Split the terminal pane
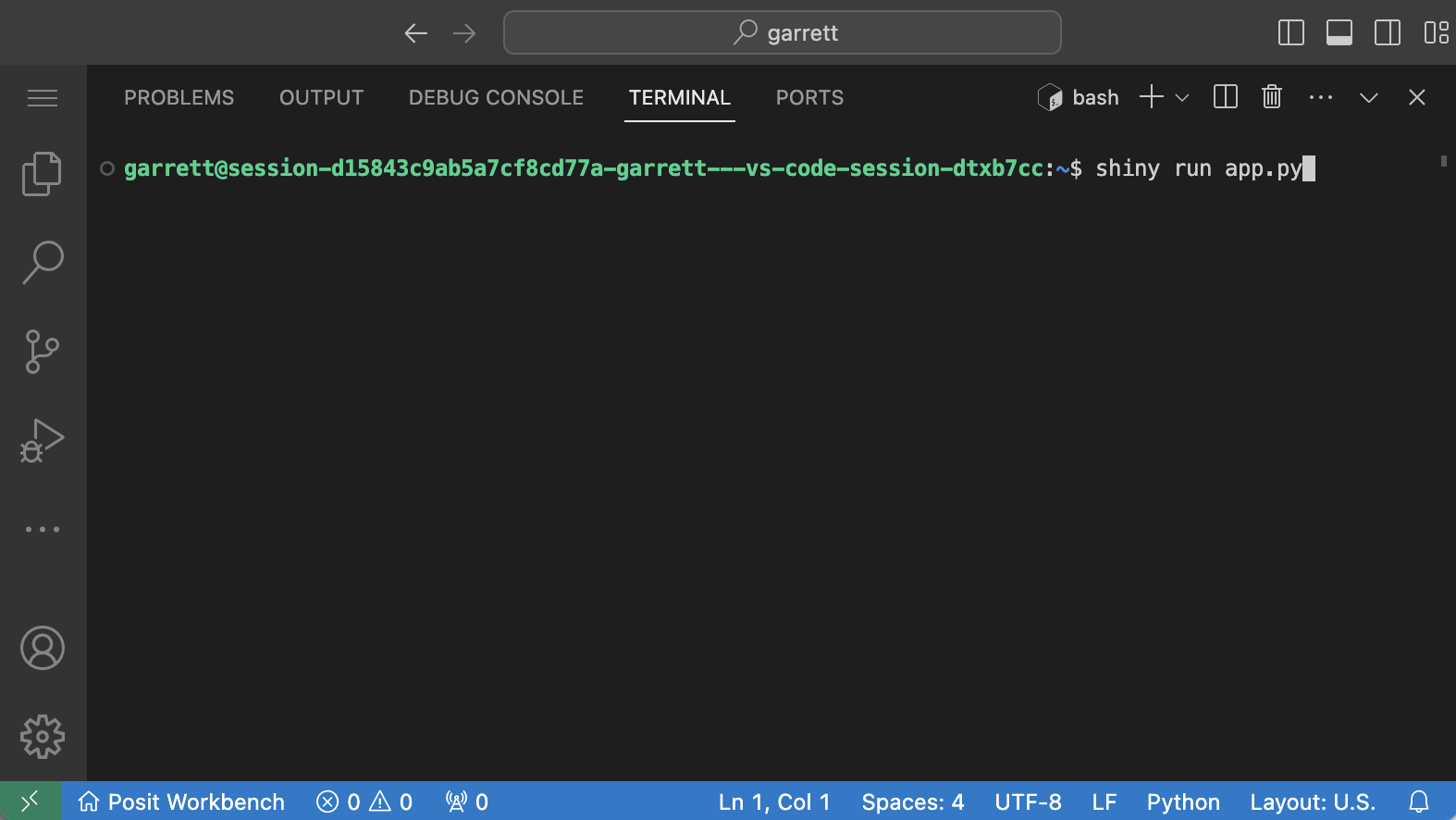The image size is (1456, 820). coord(1225,97)
